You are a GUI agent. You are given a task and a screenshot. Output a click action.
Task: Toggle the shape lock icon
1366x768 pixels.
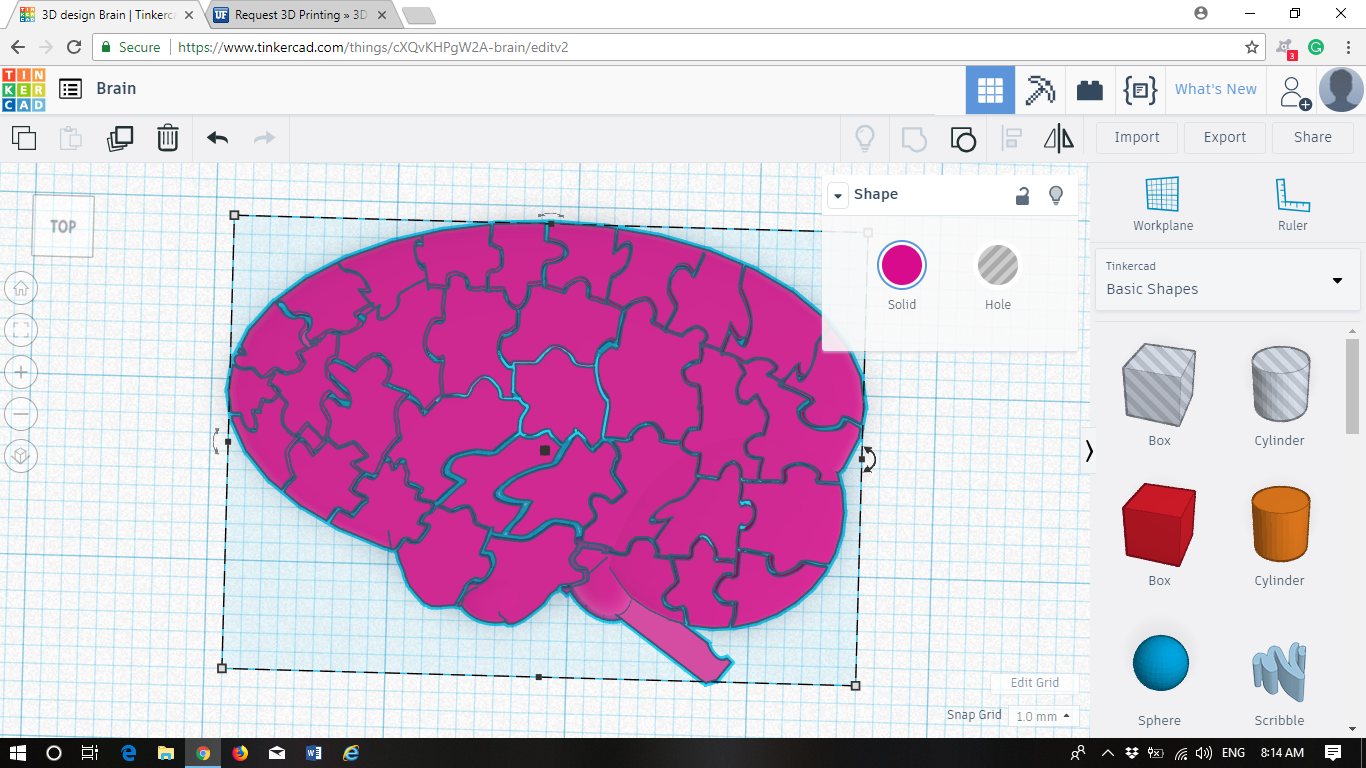1022,195
